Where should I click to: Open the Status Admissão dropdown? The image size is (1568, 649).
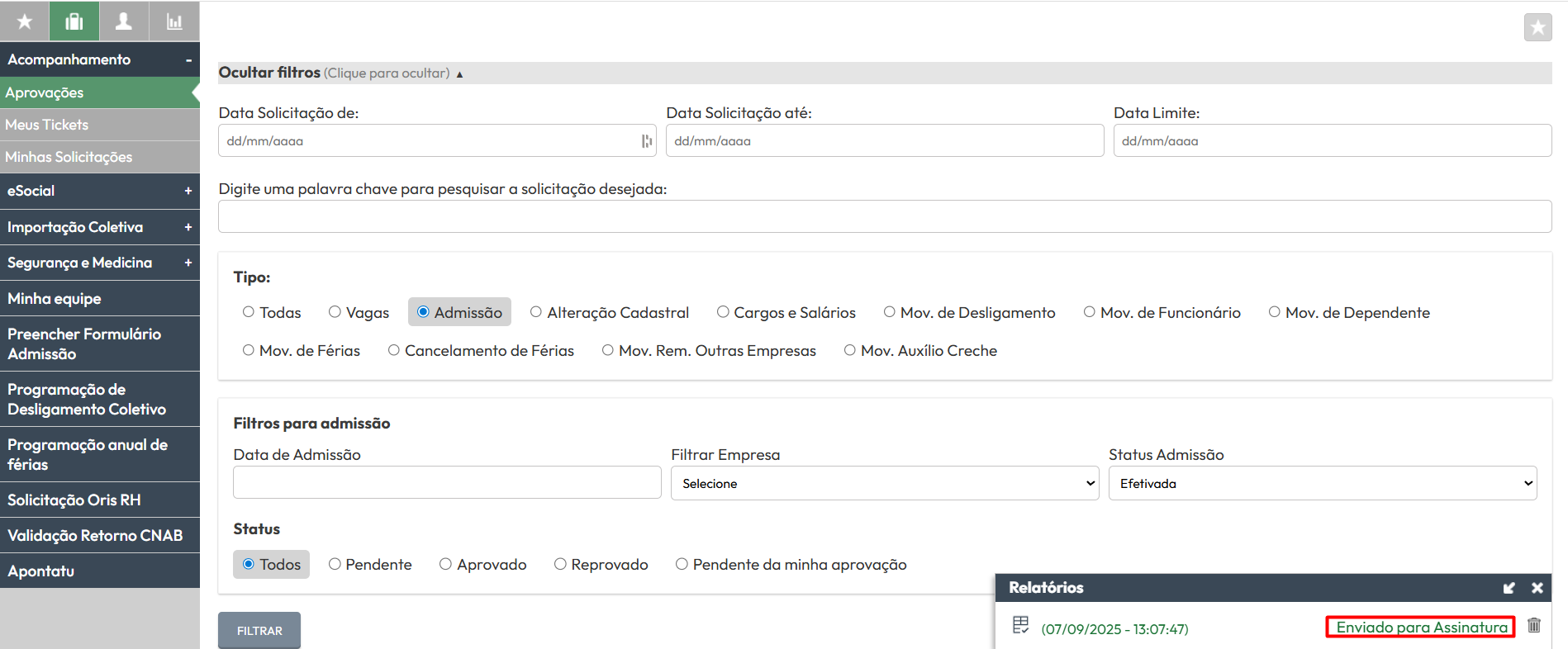tap(1322, 483)
